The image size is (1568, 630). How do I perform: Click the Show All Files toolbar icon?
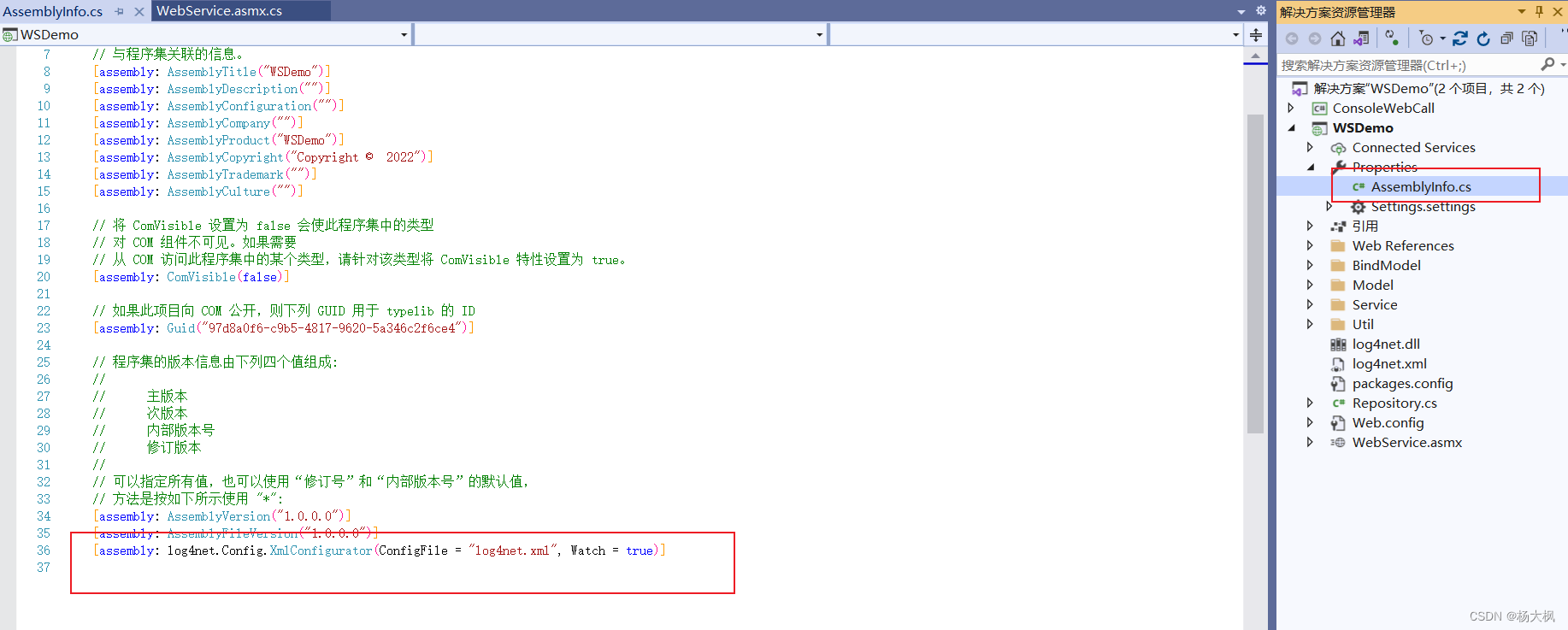tap(1530, 38)
